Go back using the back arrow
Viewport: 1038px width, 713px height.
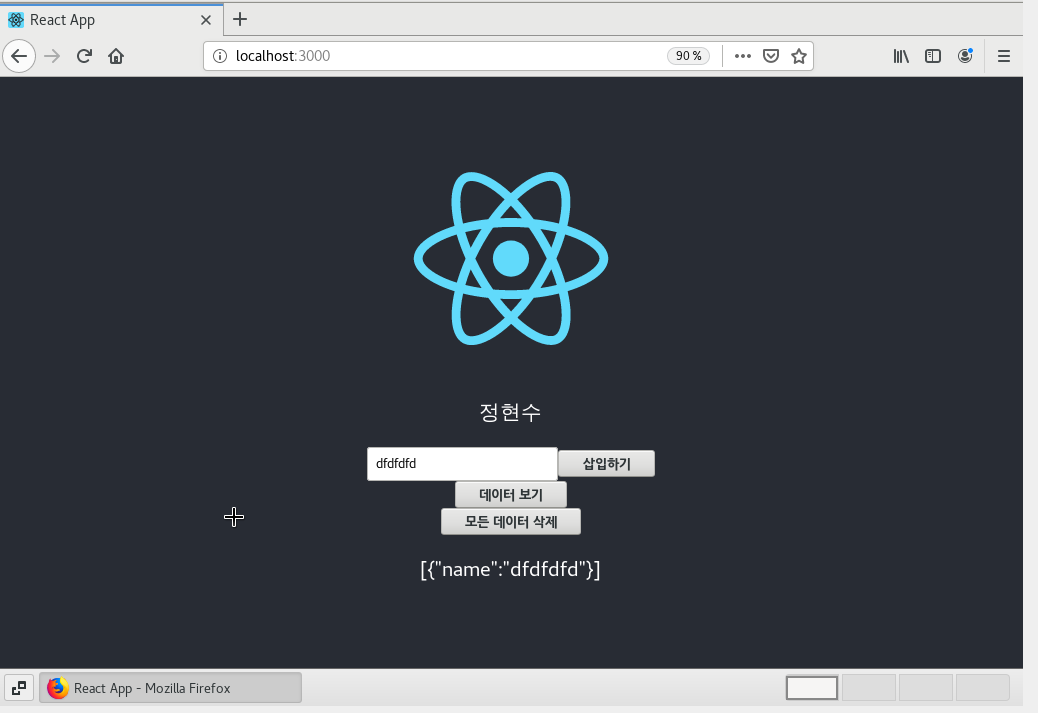click(x=19, y=56)
